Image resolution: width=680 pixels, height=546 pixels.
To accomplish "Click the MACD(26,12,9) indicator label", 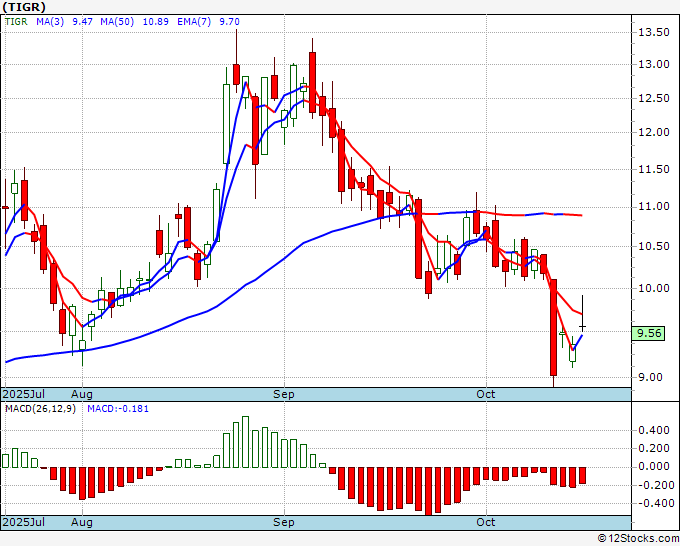I will point(40,409).
